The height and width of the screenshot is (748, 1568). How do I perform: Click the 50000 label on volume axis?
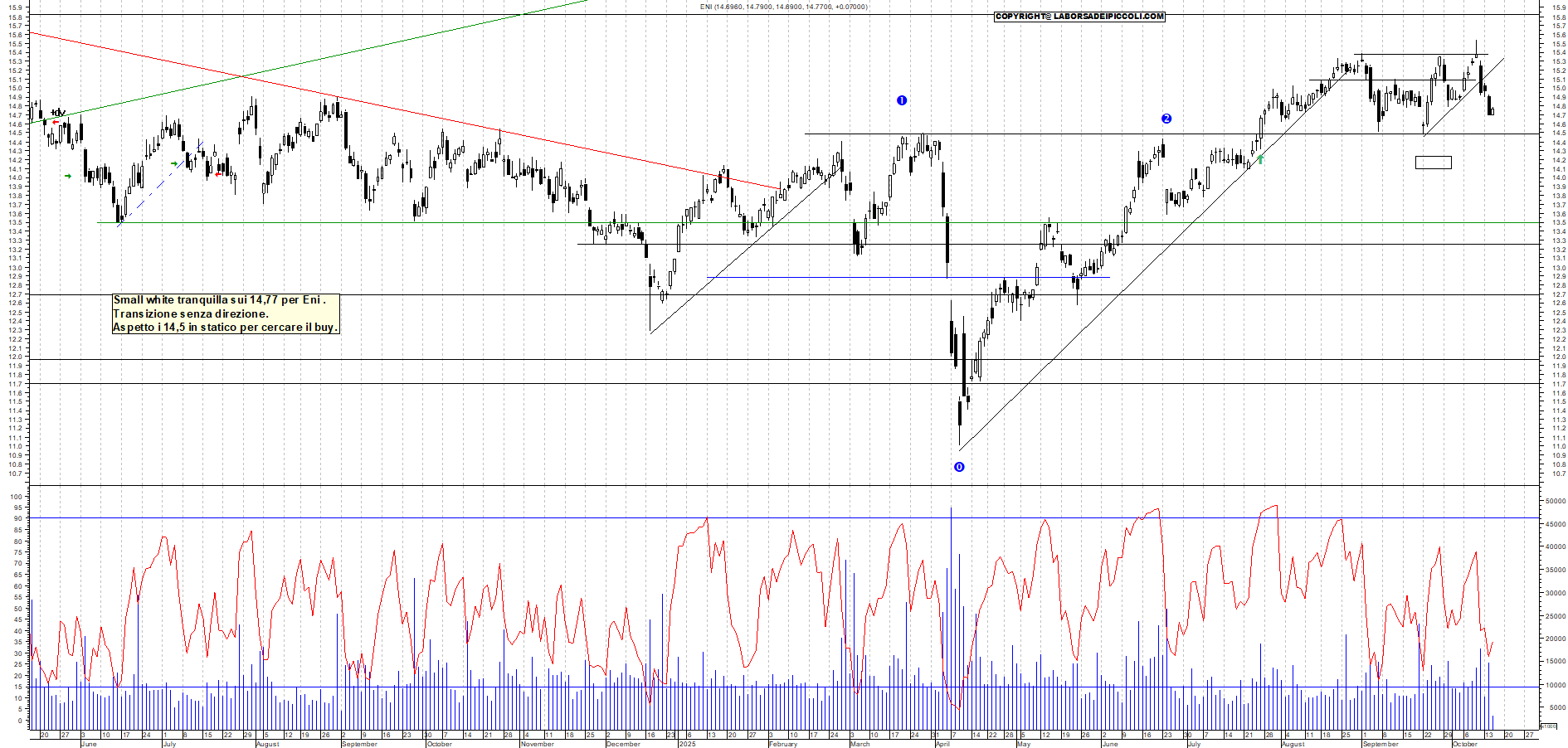click(1555, 501)
